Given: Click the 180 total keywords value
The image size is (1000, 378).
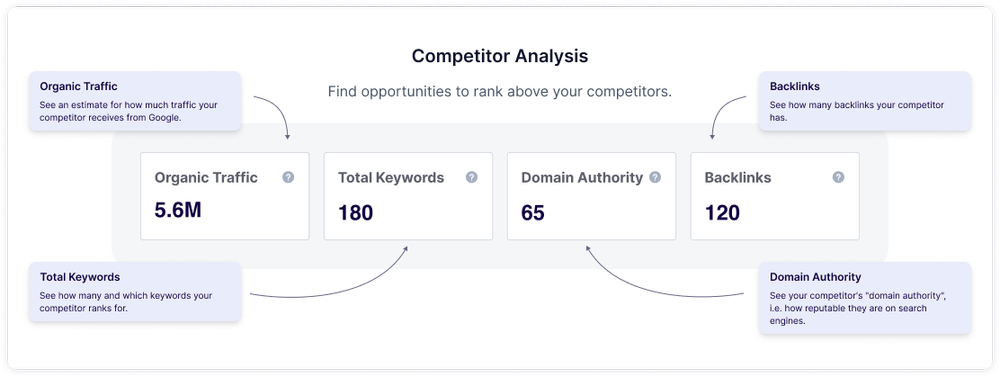Looking at the screenshot, I should pos(355,212).
